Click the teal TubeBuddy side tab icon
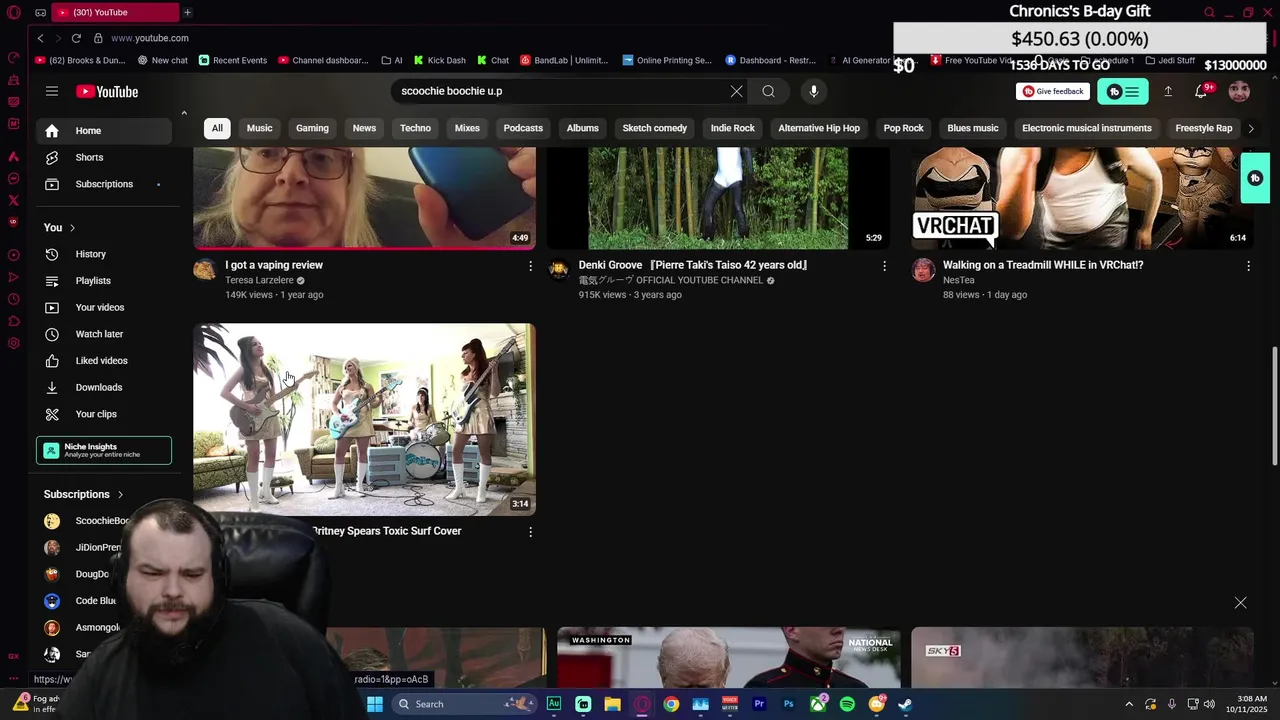The width and height of the screenshot is (1280, 720). pos(1255,178)
